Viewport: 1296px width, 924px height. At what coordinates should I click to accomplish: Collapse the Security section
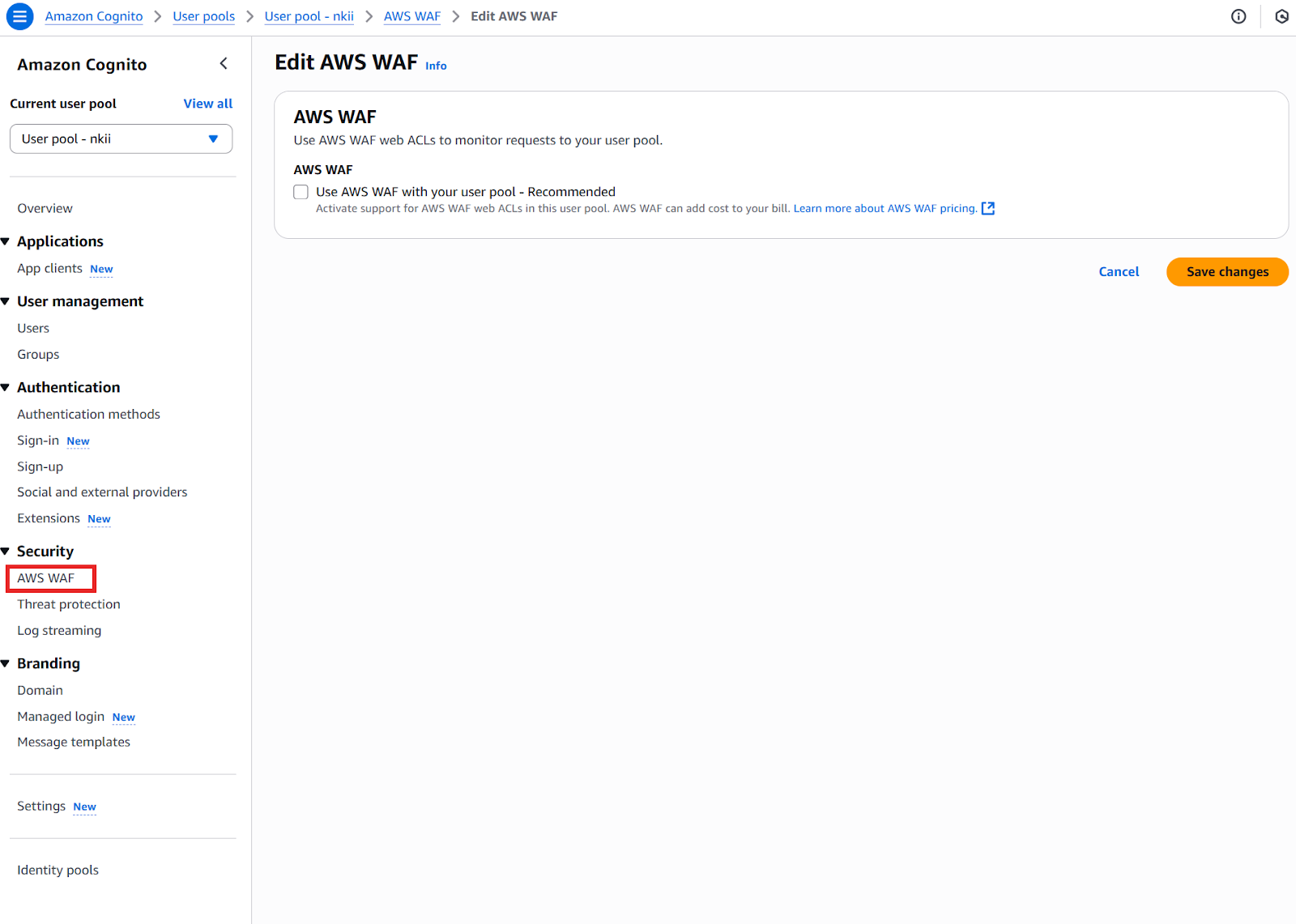point(6,551)
